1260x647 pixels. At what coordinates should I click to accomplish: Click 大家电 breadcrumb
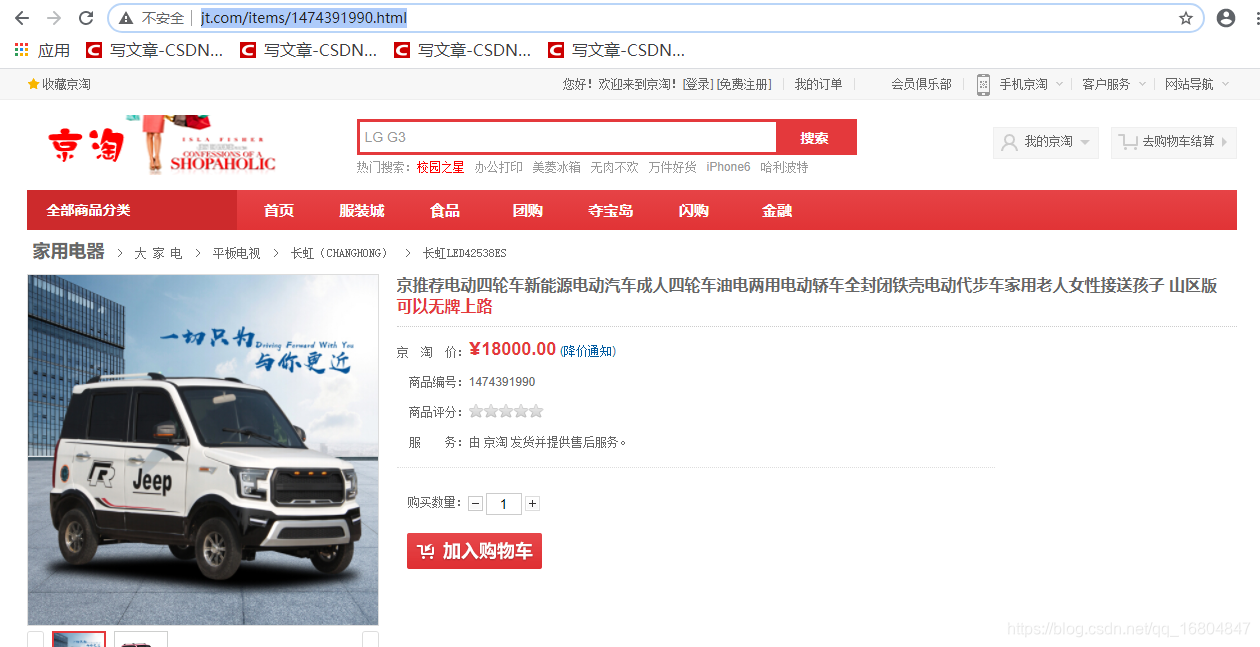[x=159, y=253]
